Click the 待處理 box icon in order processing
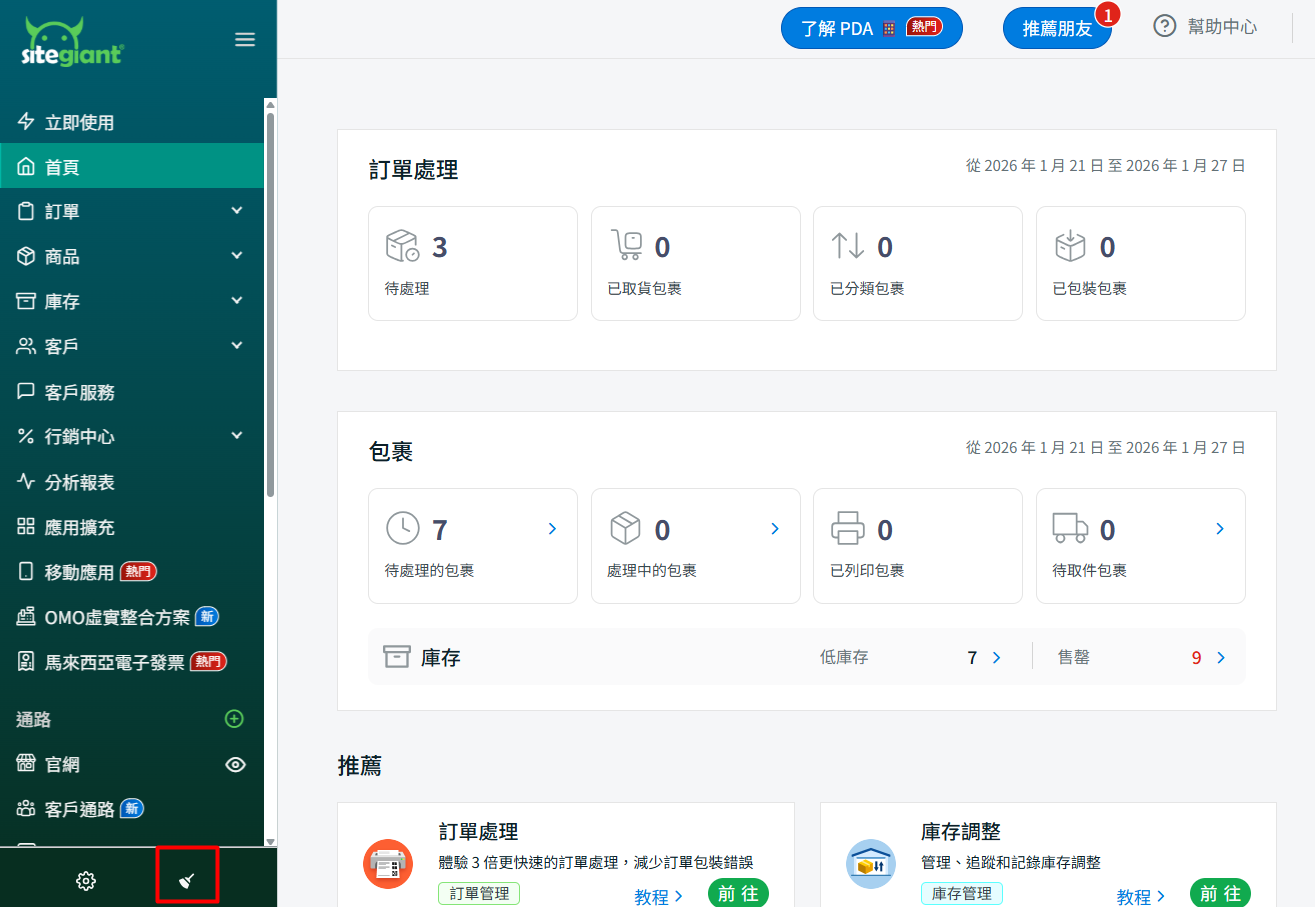The width and height of the screenshot is (1315, 907). point(402,246)
